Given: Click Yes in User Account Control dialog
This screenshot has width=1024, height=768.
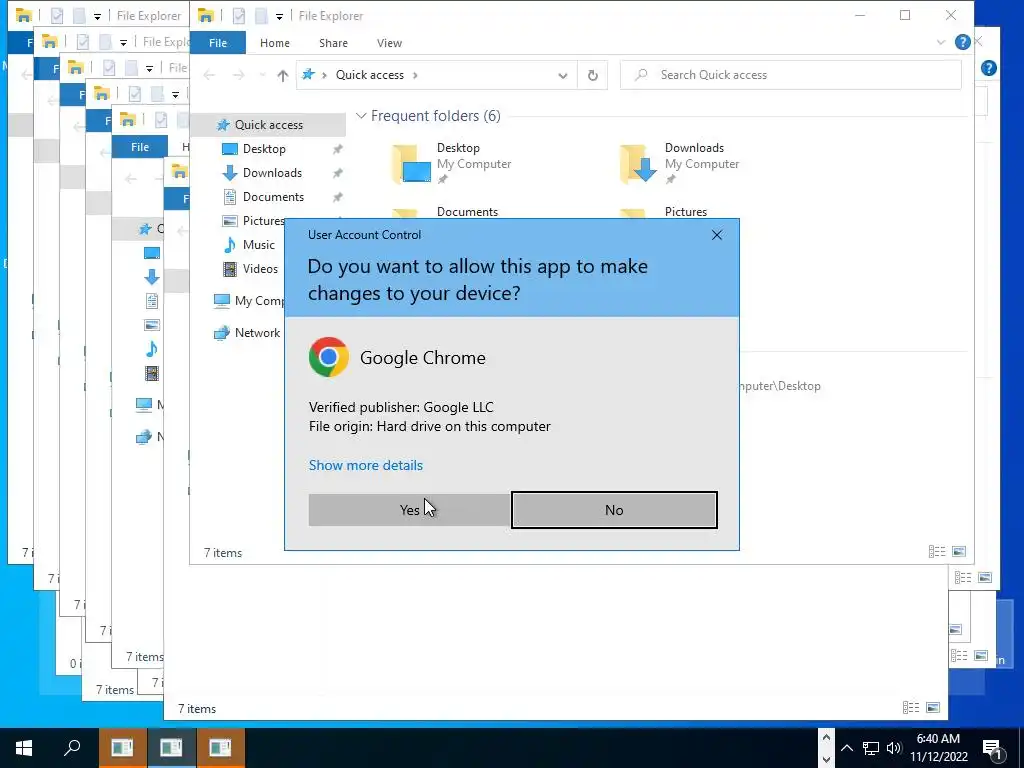Looking at the screenshot, I should tap(409, 510).
